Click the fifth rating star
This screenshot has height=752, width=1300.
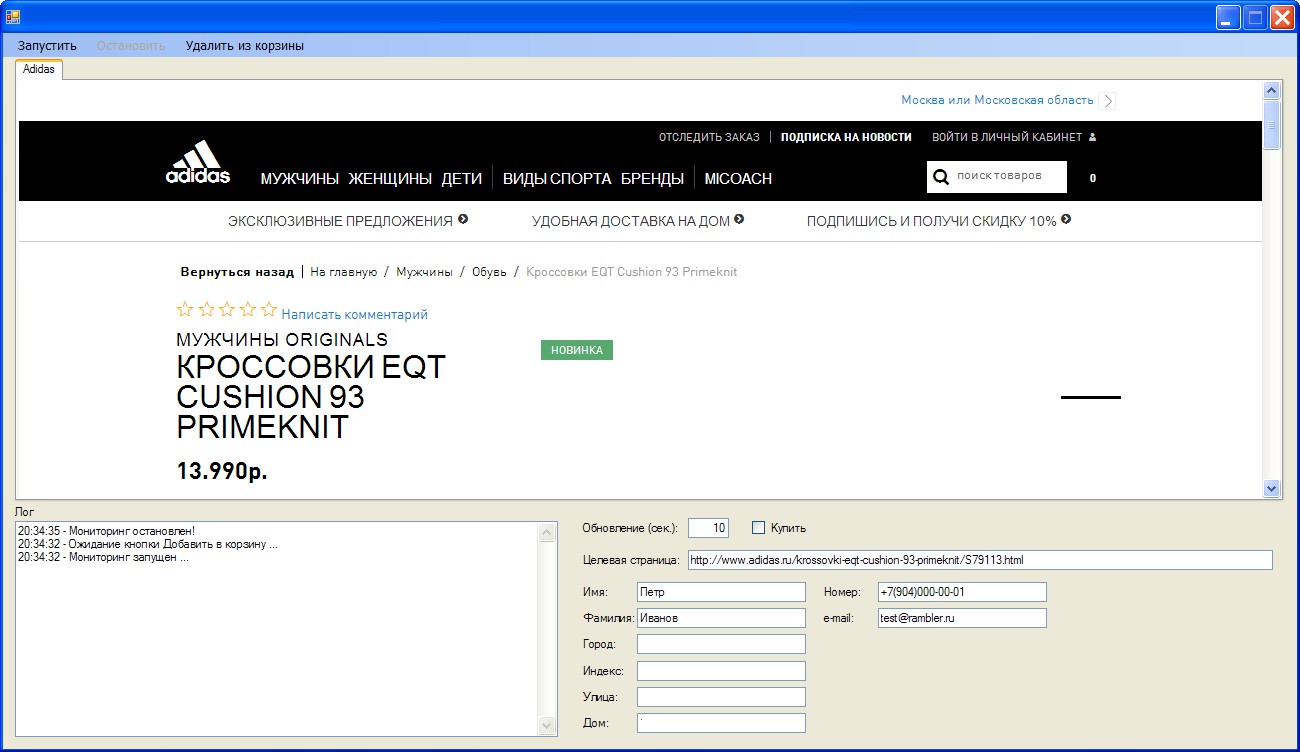[x=268, y=309]
